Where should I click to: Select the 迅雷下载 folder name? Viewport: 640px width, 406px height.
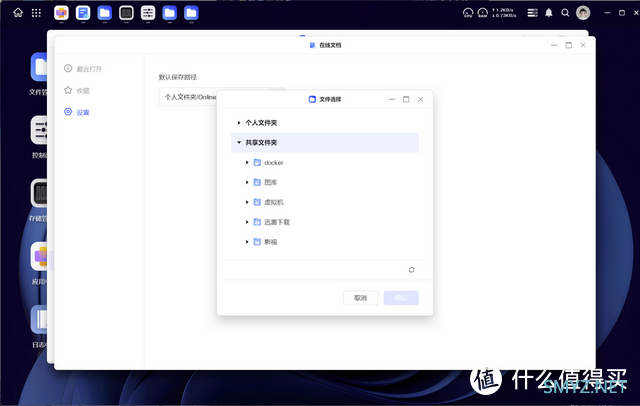[277, 222]
